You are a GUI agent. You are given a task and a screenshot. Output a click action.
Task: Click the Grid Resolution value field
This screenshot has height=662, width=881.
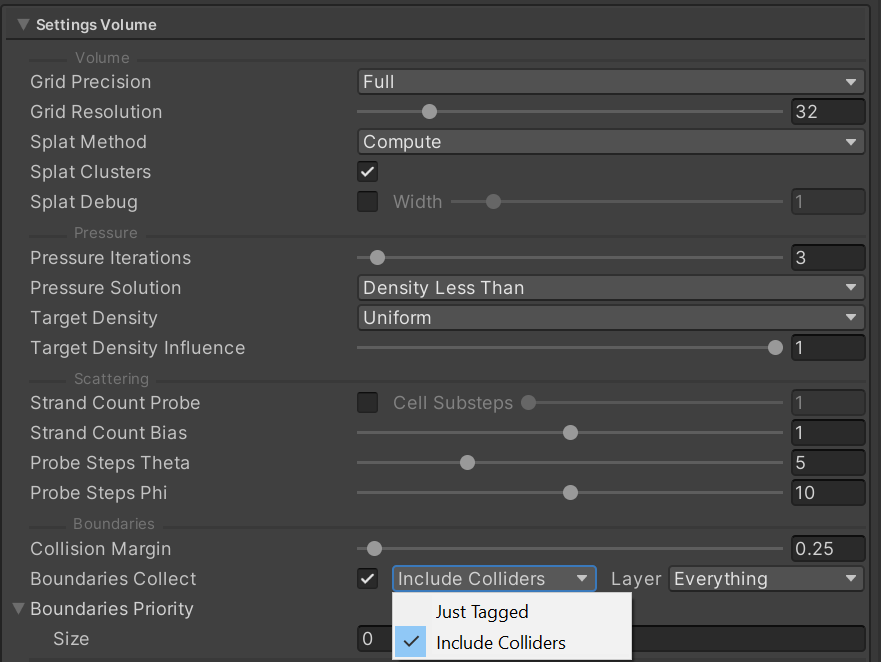pos(827,112)
